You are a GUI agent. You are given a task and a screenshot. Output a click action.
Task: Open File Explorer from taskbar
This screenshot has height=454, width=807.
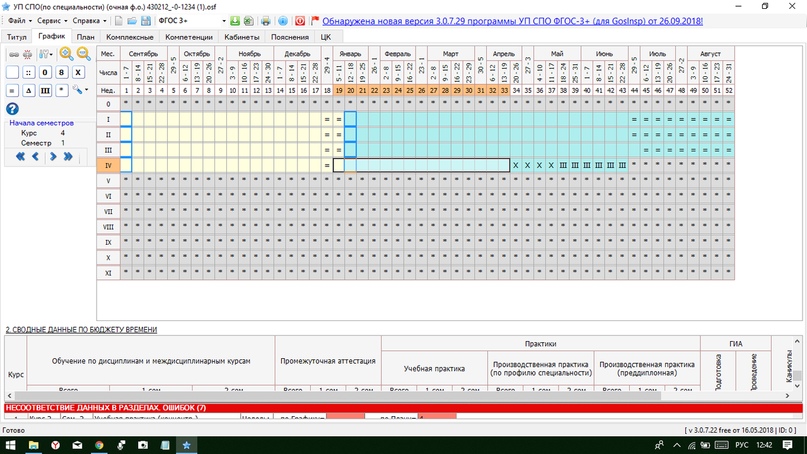33,445
